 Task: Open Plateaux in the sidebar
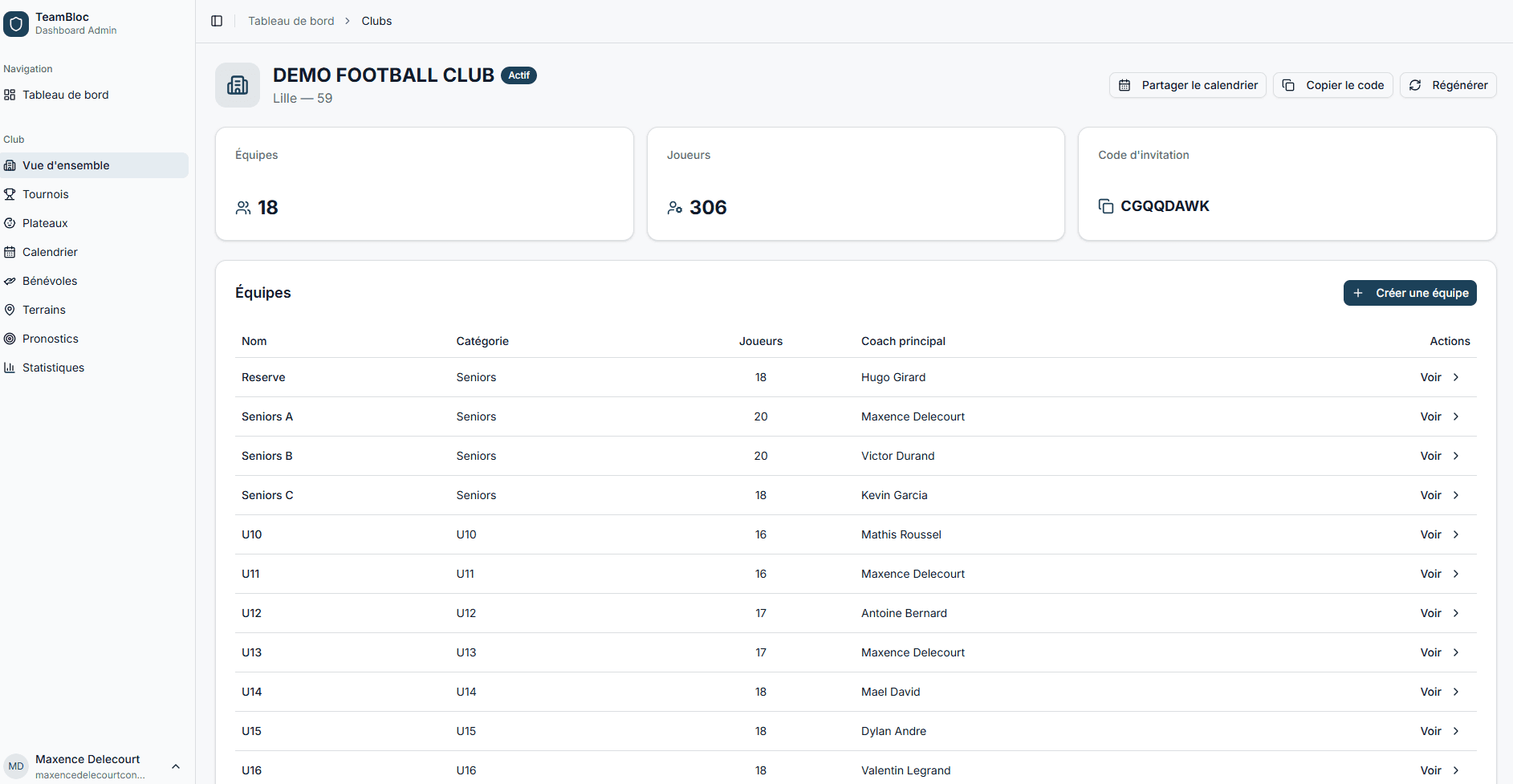45,223
